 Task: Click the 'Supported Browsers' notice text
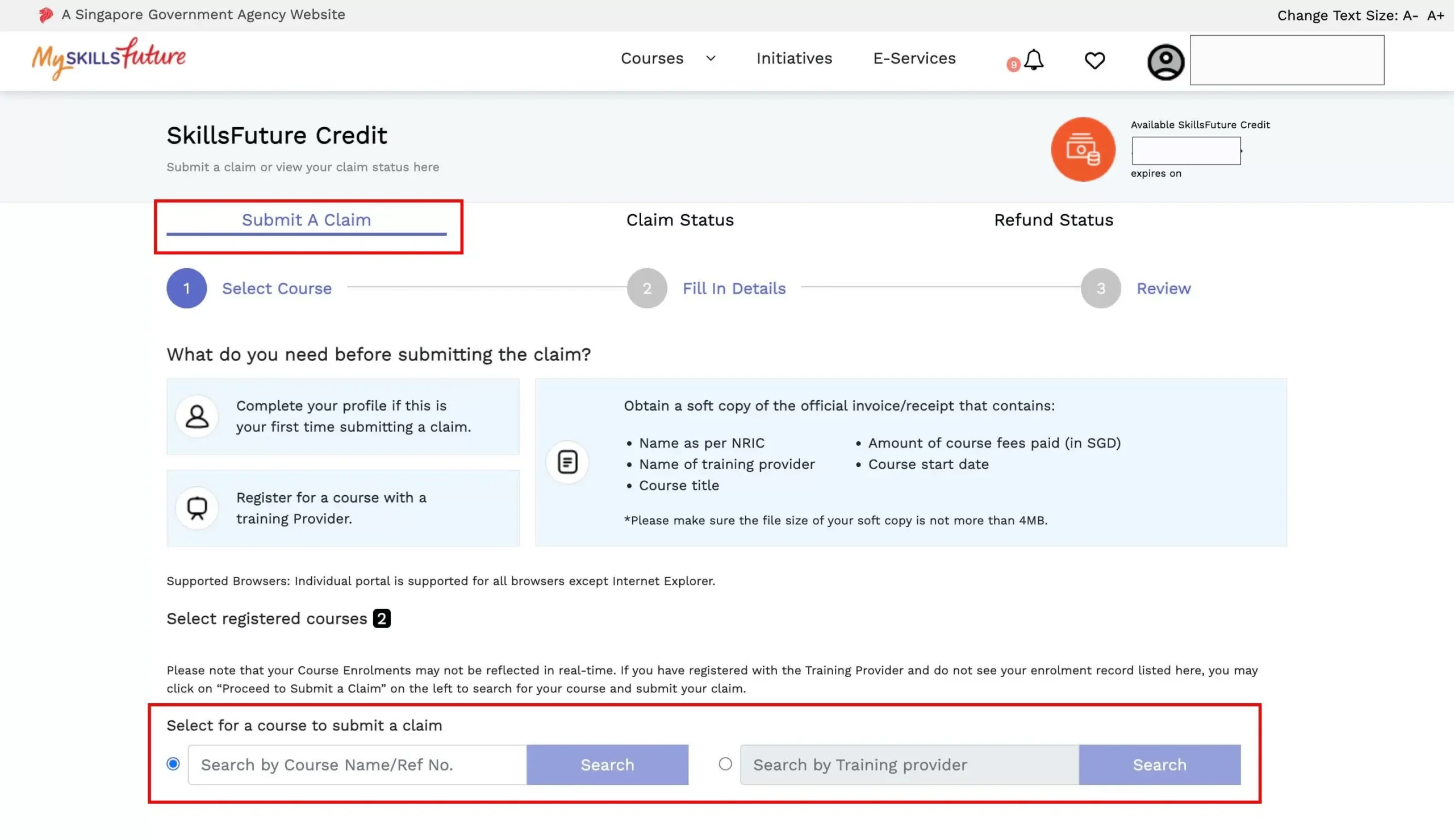[441, 581]
